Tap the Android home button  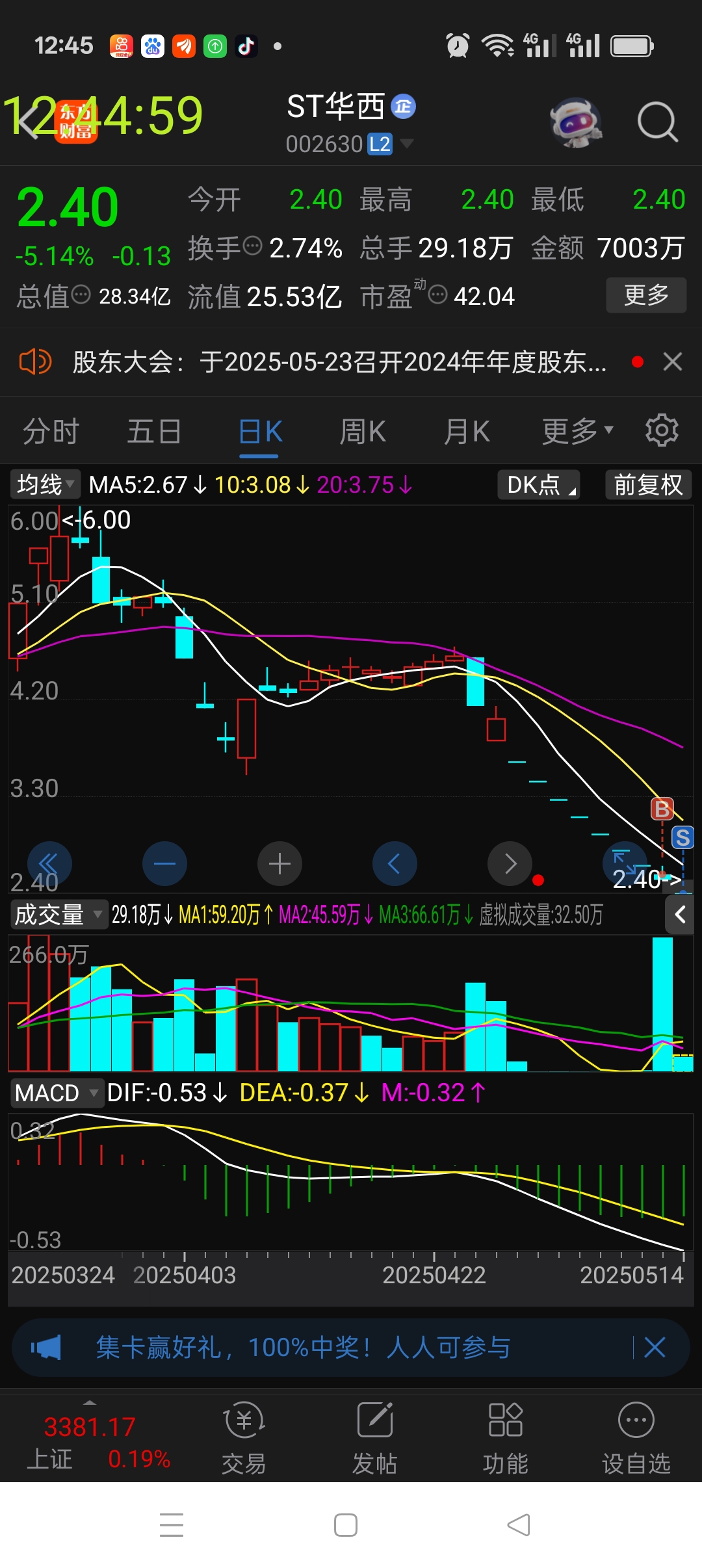pyautogui.click(x=346, y=1525)
